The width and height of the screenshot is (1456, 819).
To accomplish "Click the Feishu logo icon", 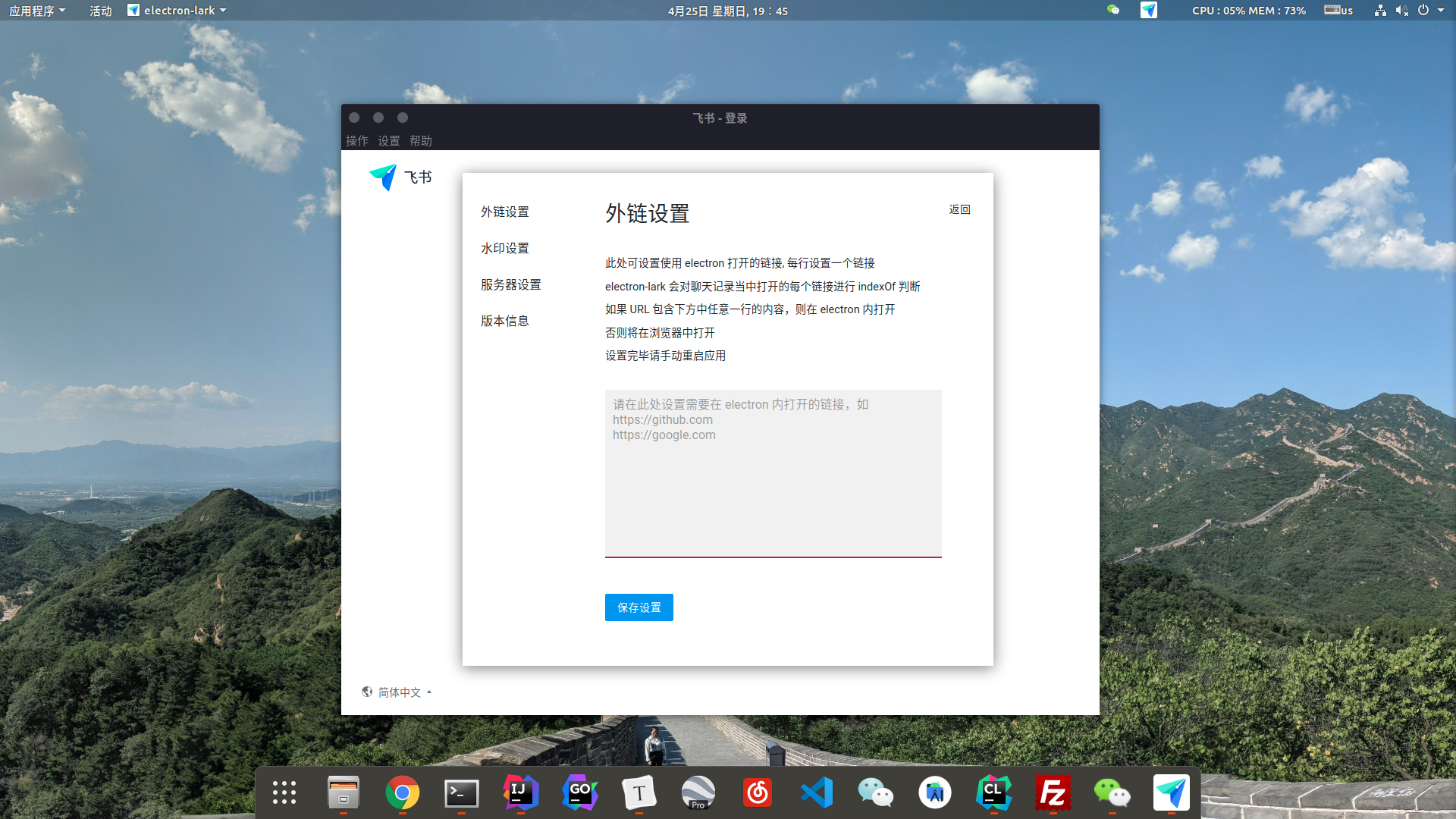I will coord(384,177).
